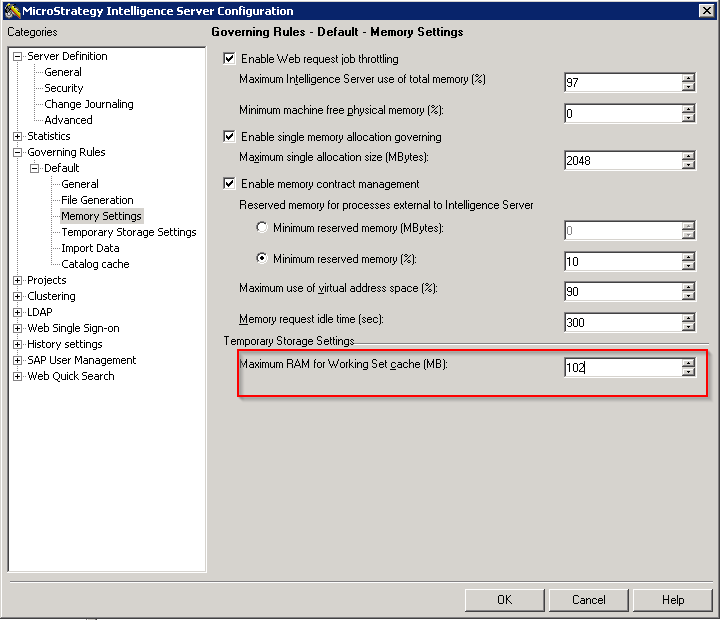The image size is (720, 620).
Task: Expand the Statistics tree node
Action: (17, 136)
